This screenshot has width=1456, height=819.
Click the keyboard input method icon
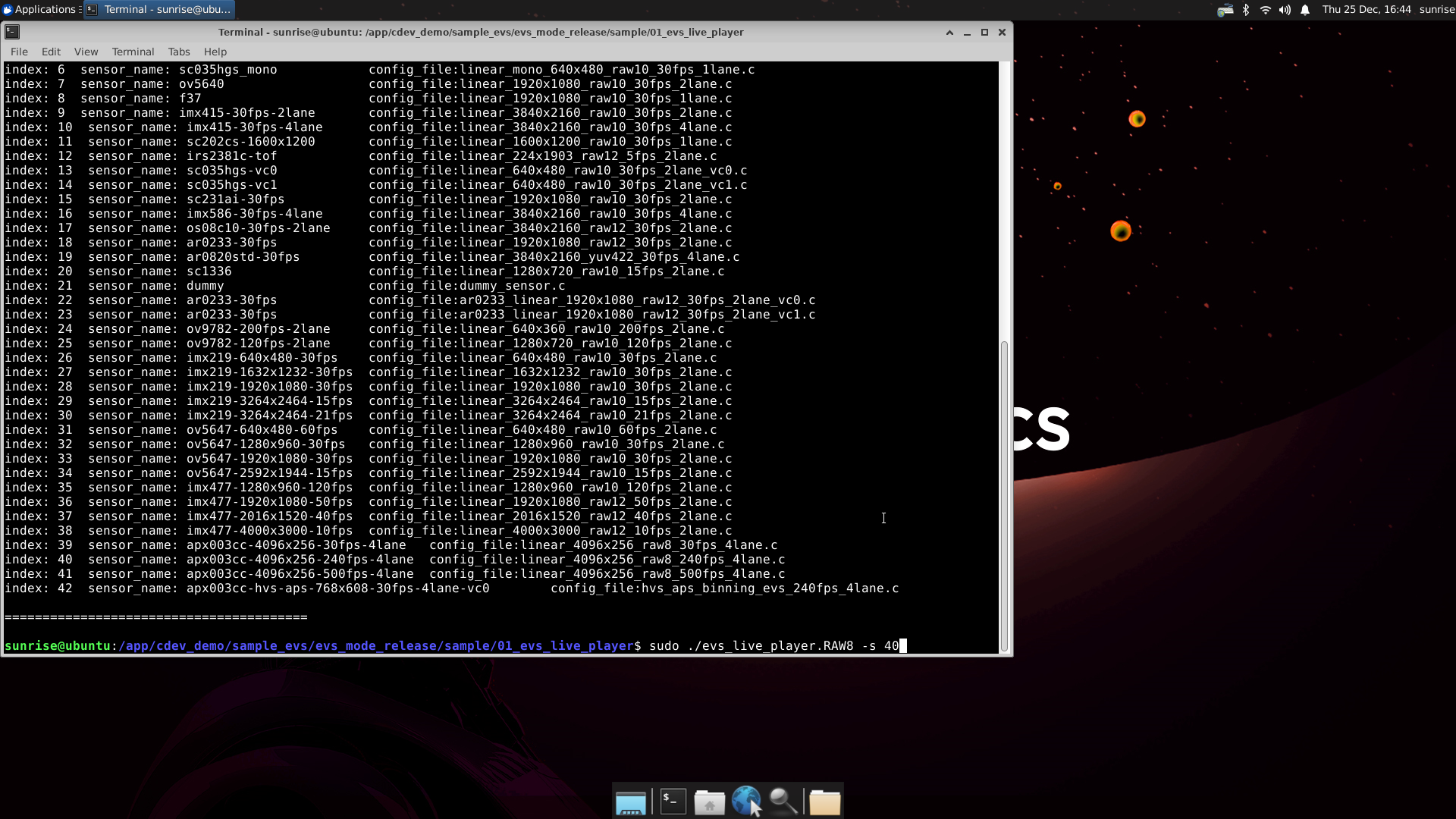click(x=1225, y=10)
